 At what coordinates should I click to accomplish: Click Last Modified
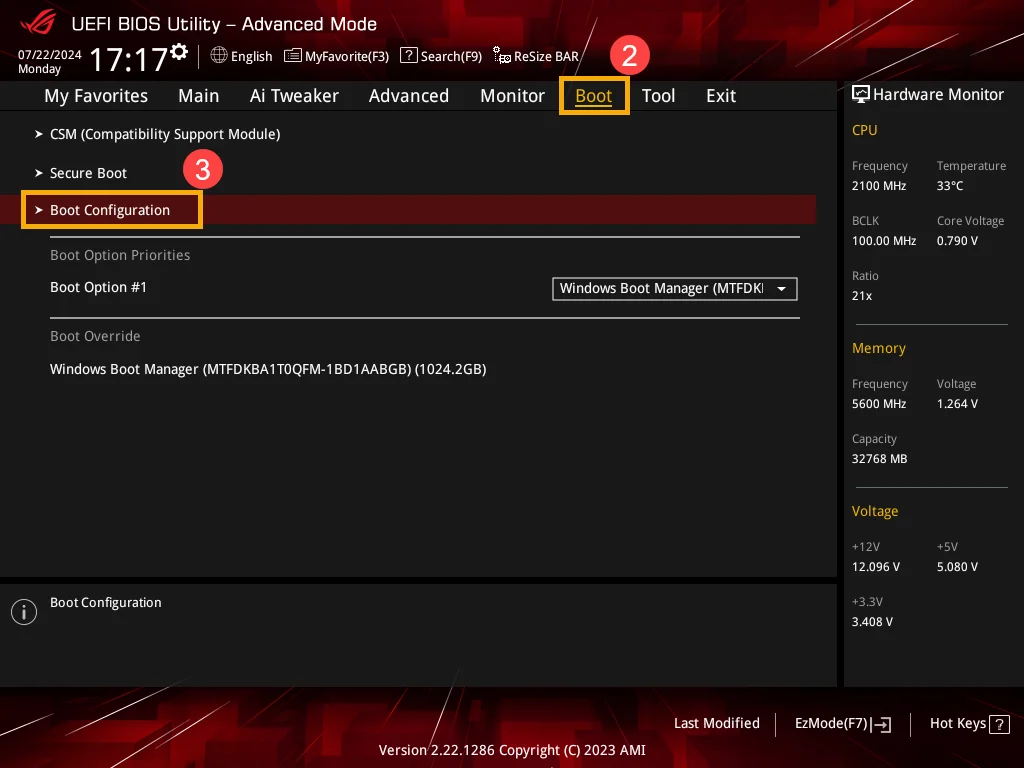[716, 723]
